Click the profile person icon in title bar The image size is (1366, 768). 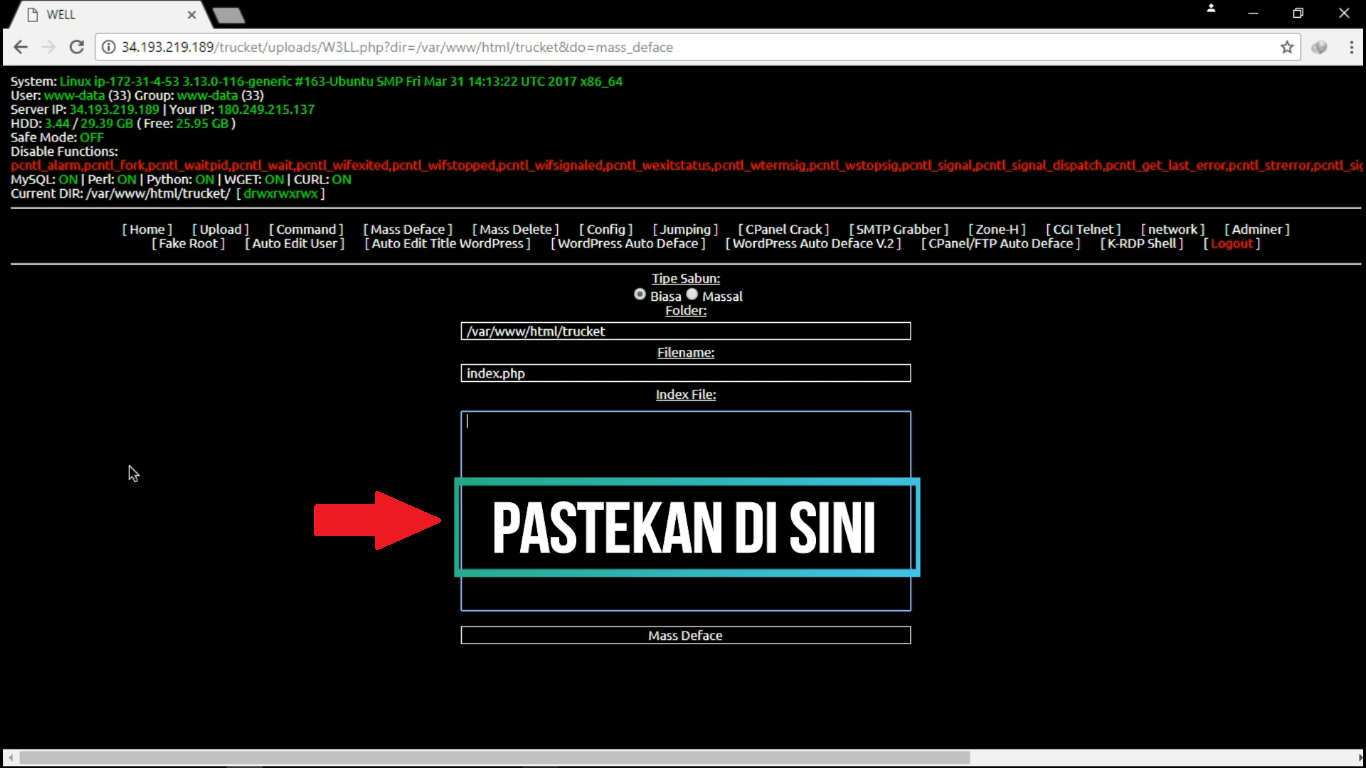(x=1210, y=8)
